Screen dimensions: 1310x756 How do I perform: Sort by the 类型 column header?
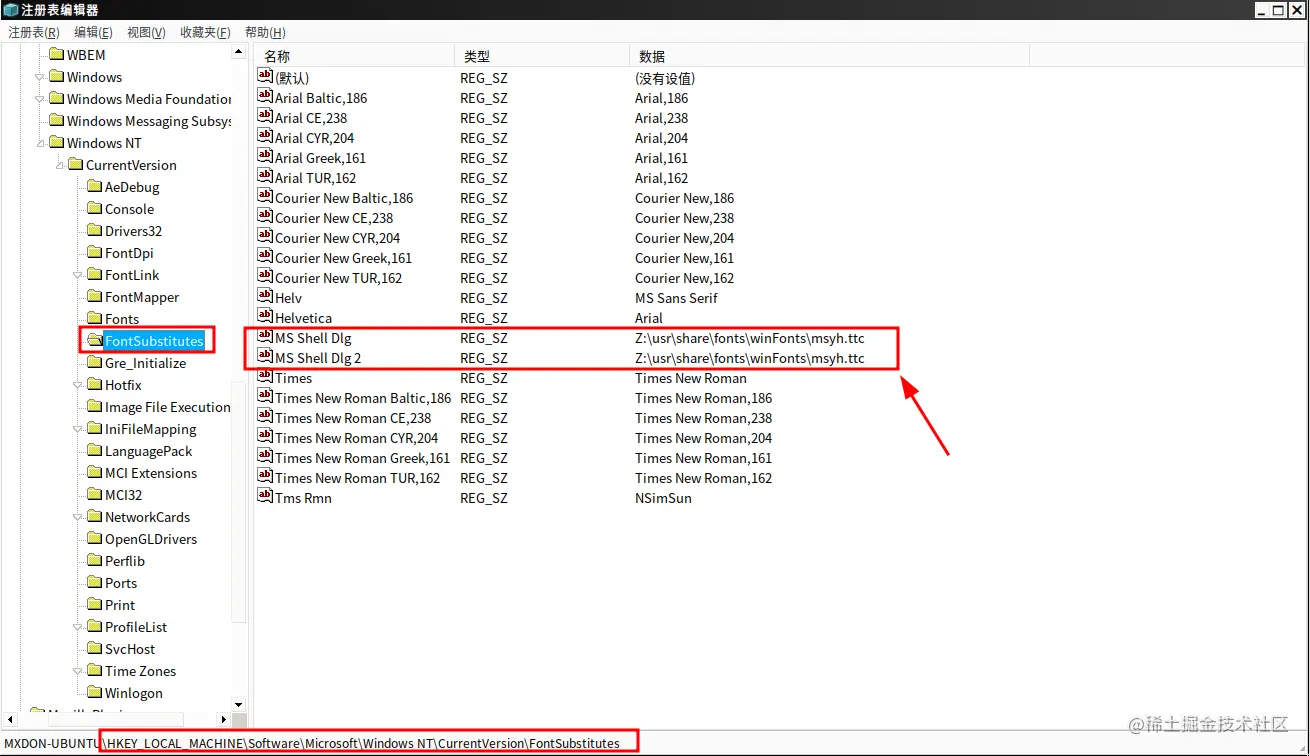(542, 57)
